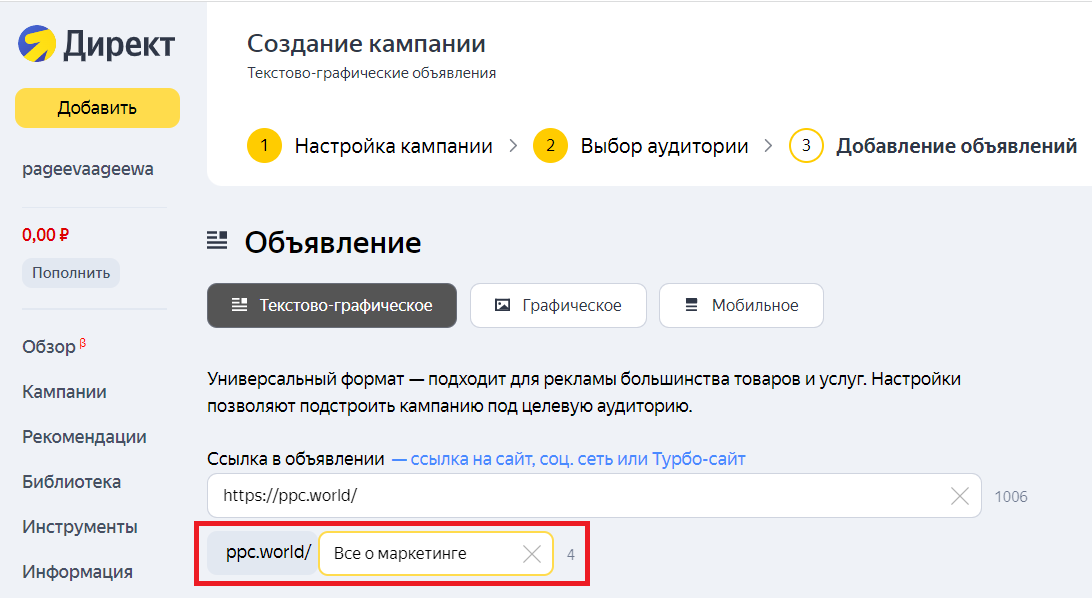
Task: Click the Все о маркетинге display link field
Action: [435, 554]
